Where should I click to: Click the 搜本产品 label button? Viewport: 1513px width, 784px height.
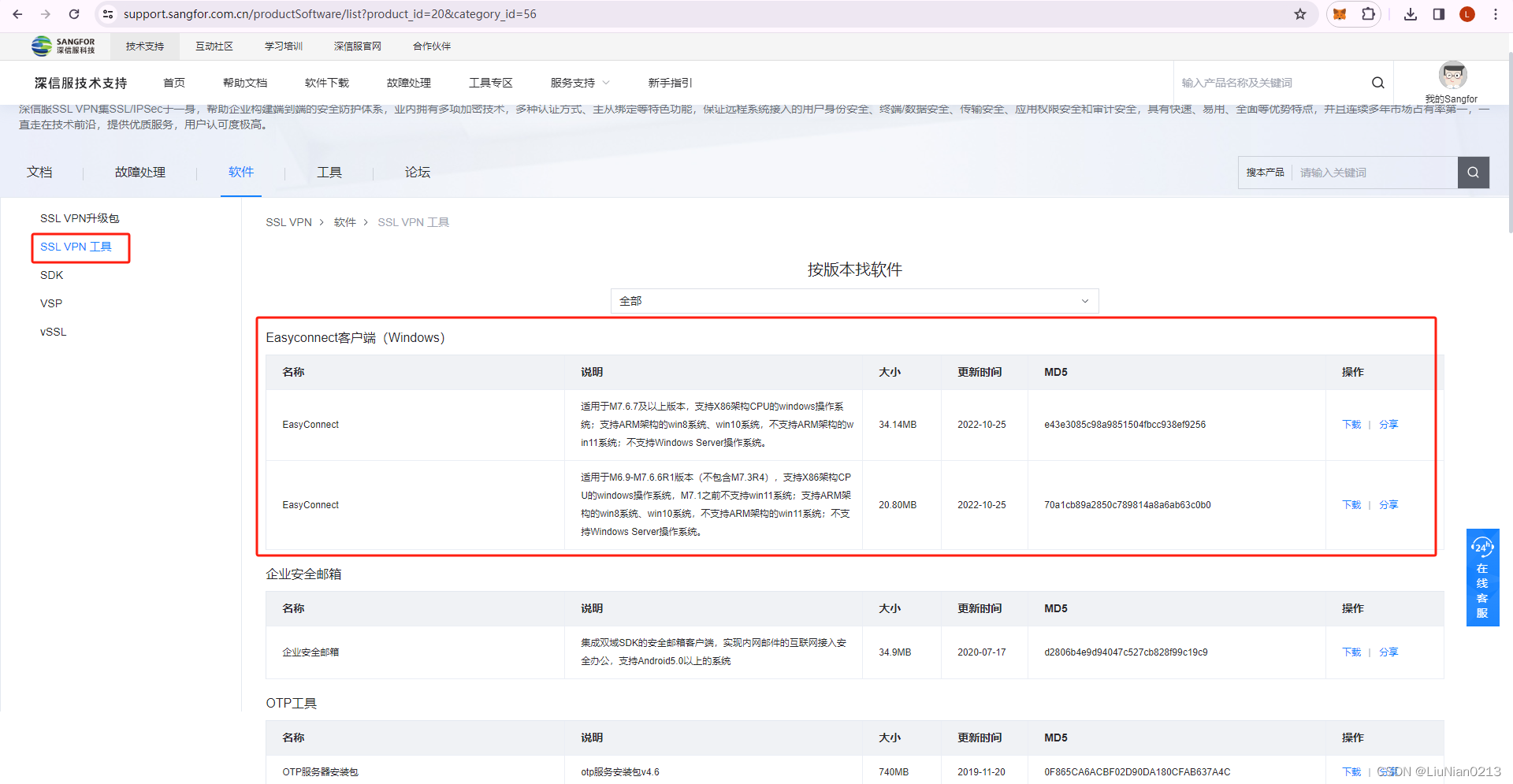1265,173
